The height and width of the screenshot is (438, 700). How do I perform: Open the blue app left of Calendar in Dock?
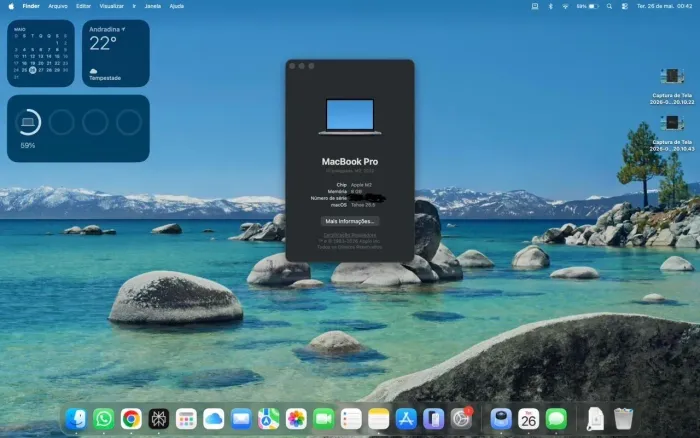coord(501,419)
